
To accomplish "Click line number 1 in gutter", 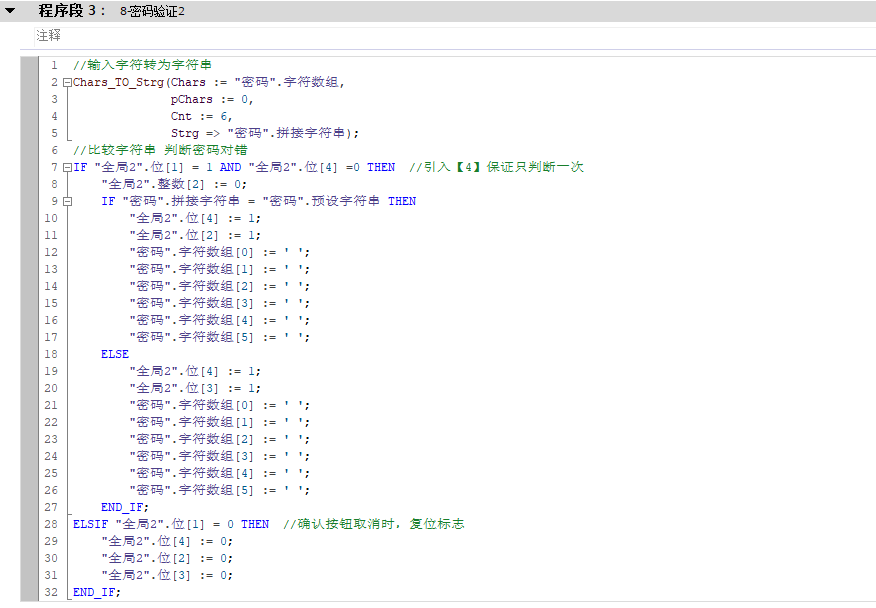I will coord(54,65).
